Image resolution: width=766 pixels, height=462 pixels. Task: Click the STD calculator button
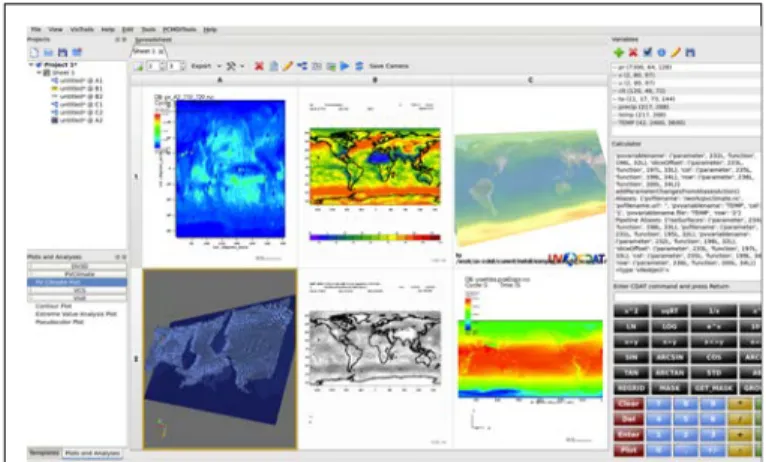tap(713, 373)
